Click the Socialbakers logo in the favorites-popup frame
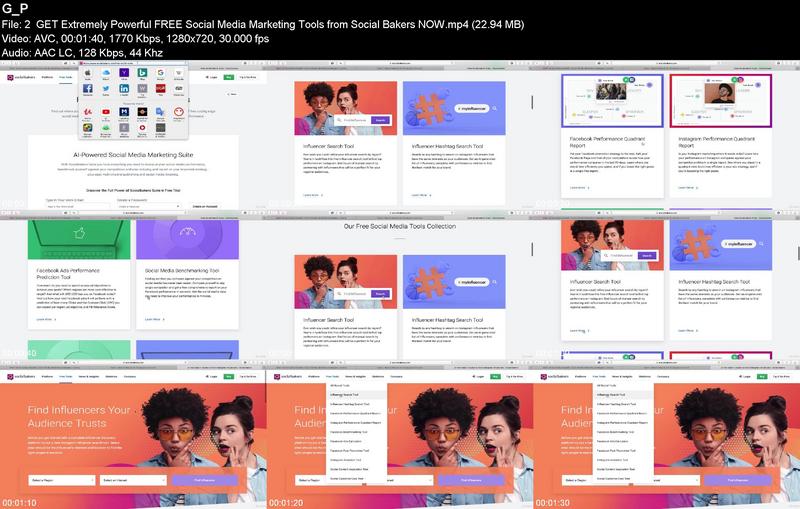800x509 pixels. pyautogui.click(x=21, y=77)
